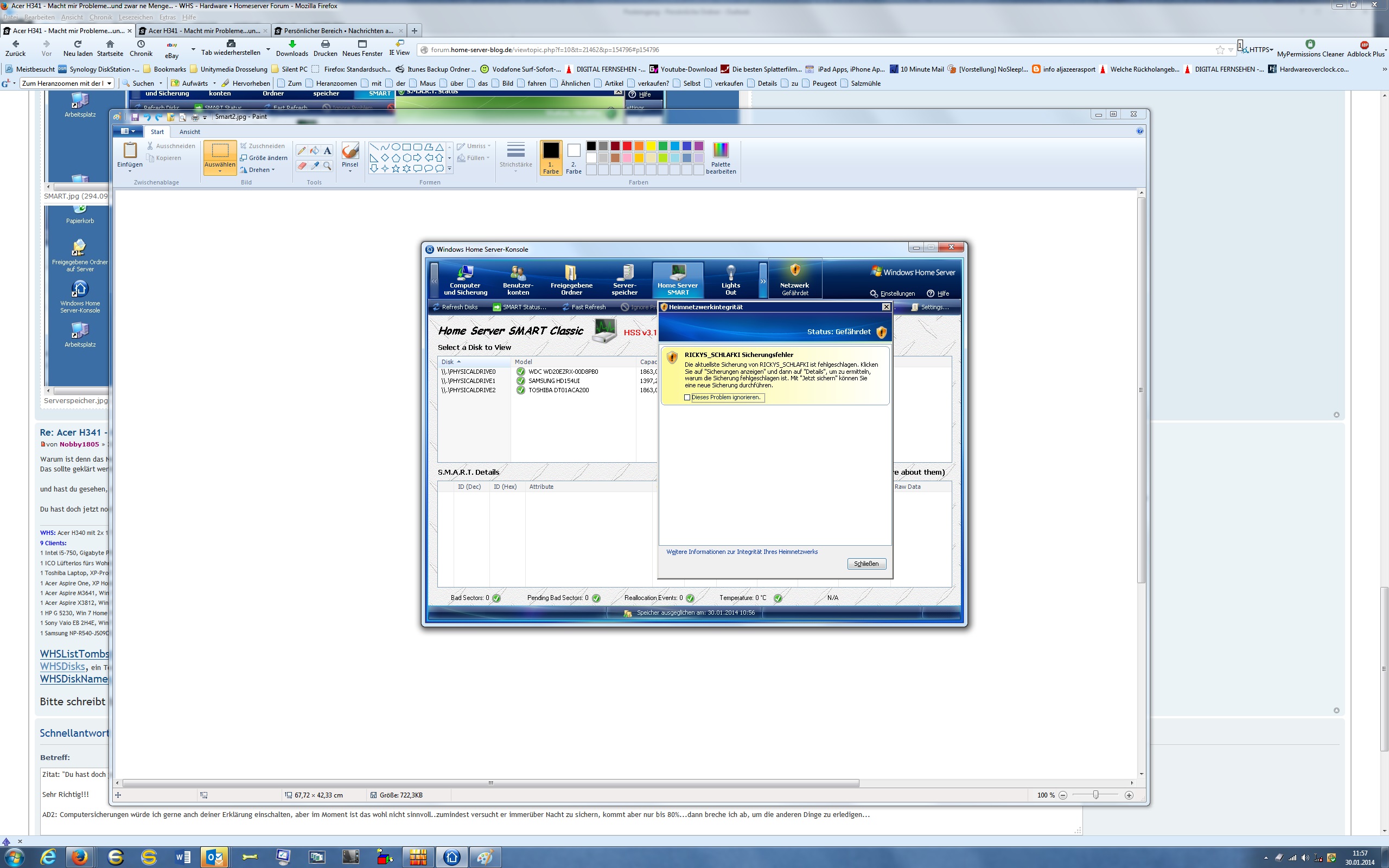Viewport: 1389px width, 868px height.
Task: Open the Tab wiederherstellen dropdown arrow
Action: coord(268,49)
